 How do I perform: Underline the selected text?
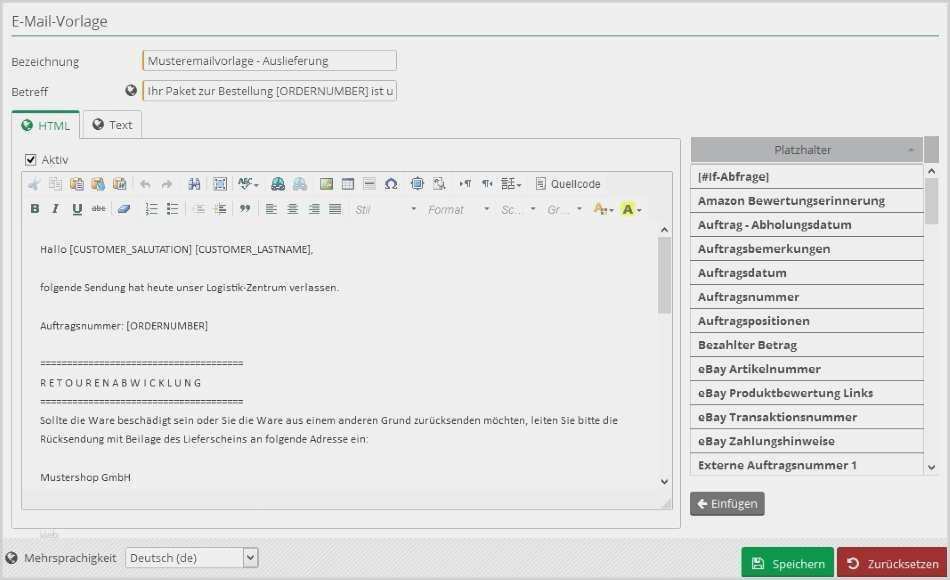pos(77,209)
